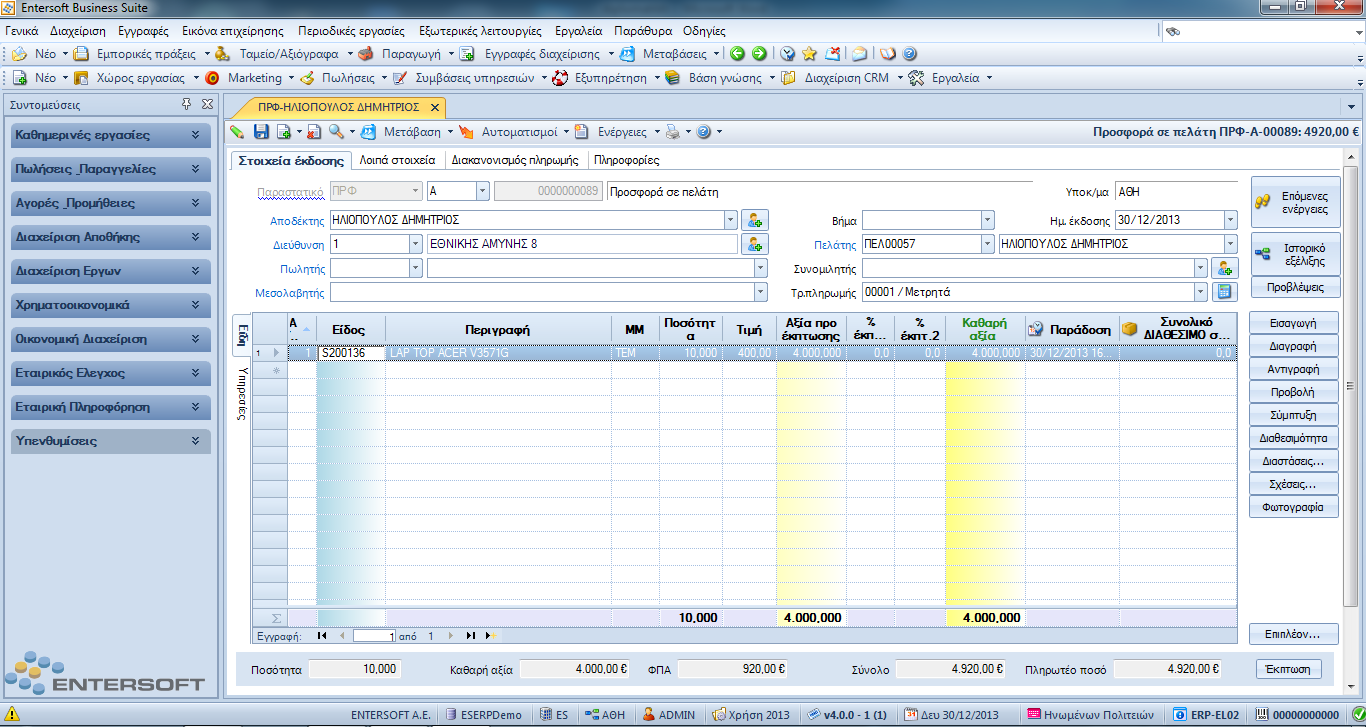Expand the Διαχείριση Έργων section
Image resolution: width=1368 pixels, height=727 pixels.
[x=110, y=270]
